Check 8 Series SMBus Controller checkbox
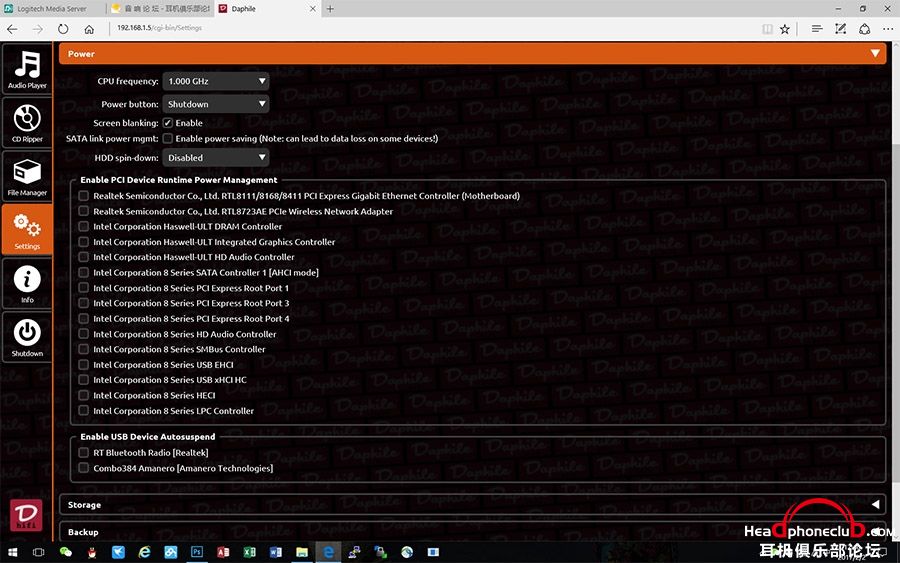 (84, 349)
